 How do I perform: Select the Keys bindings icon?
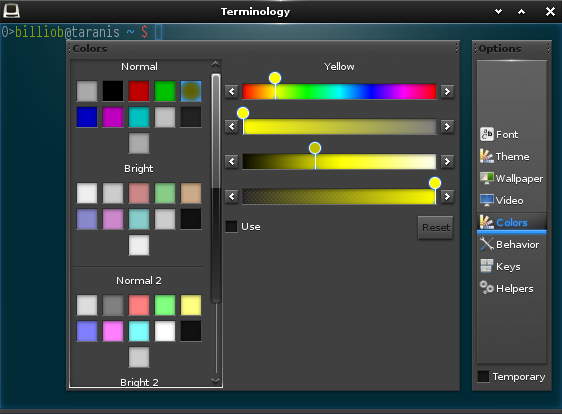click(486, 266)
